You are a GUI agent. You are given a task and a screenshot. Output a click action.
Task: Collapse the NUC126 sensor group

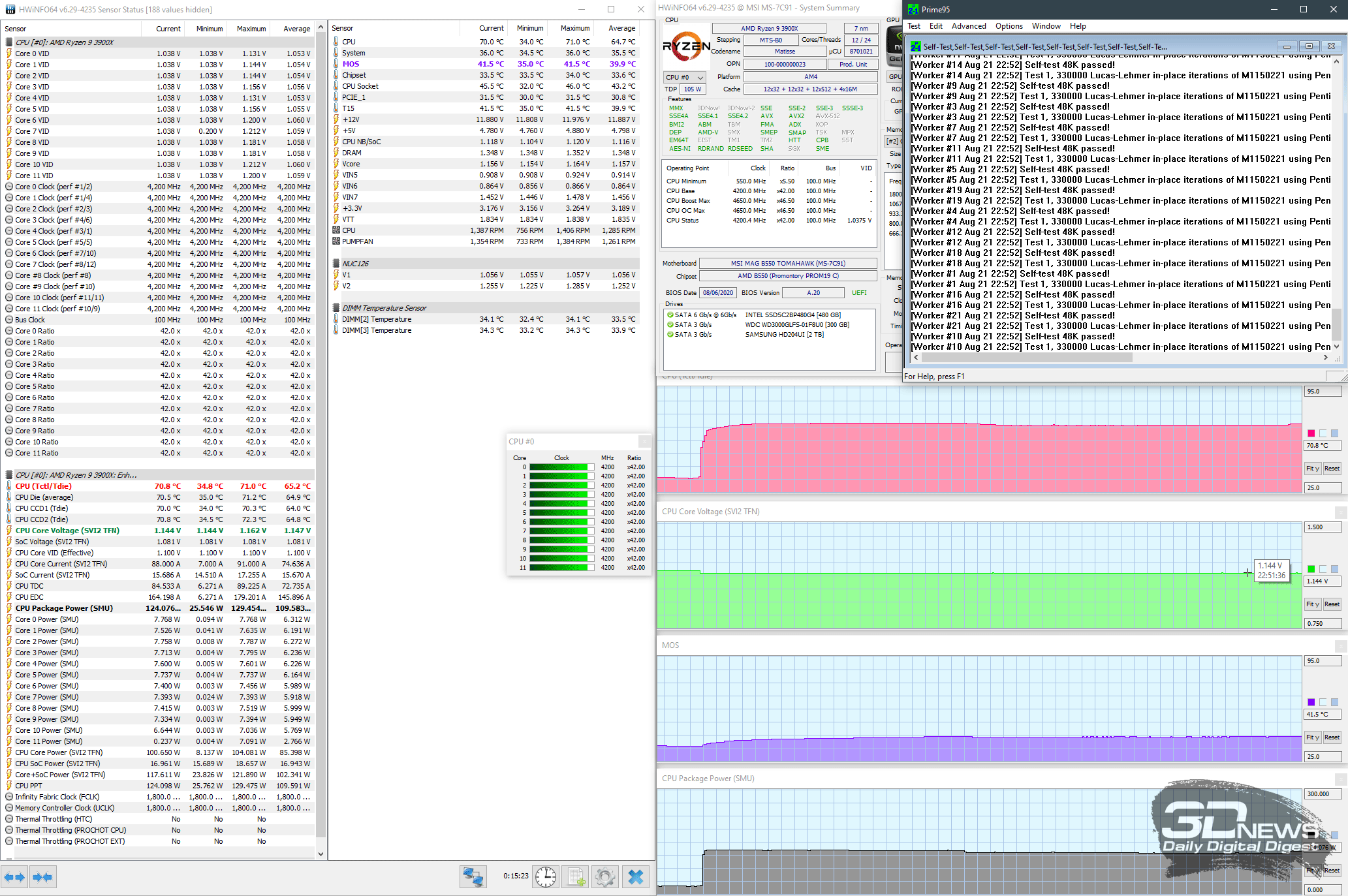coord(336,264)
